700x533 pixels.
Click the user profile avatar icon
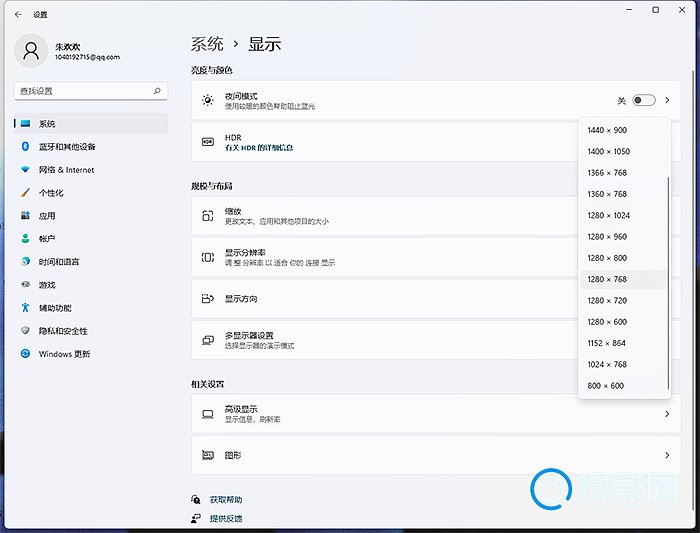click(32, 51)
